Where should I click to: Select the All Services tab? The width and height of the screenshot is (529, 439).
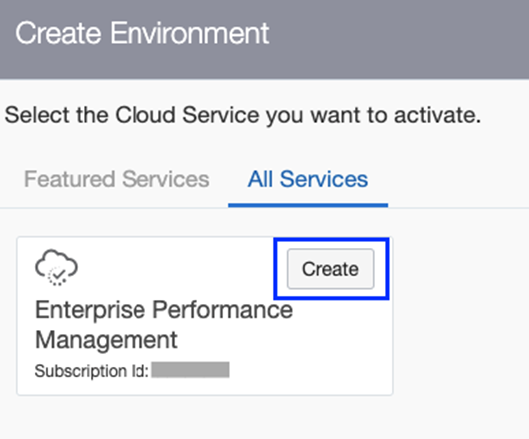pyautogui.click(x=308, y=179)
